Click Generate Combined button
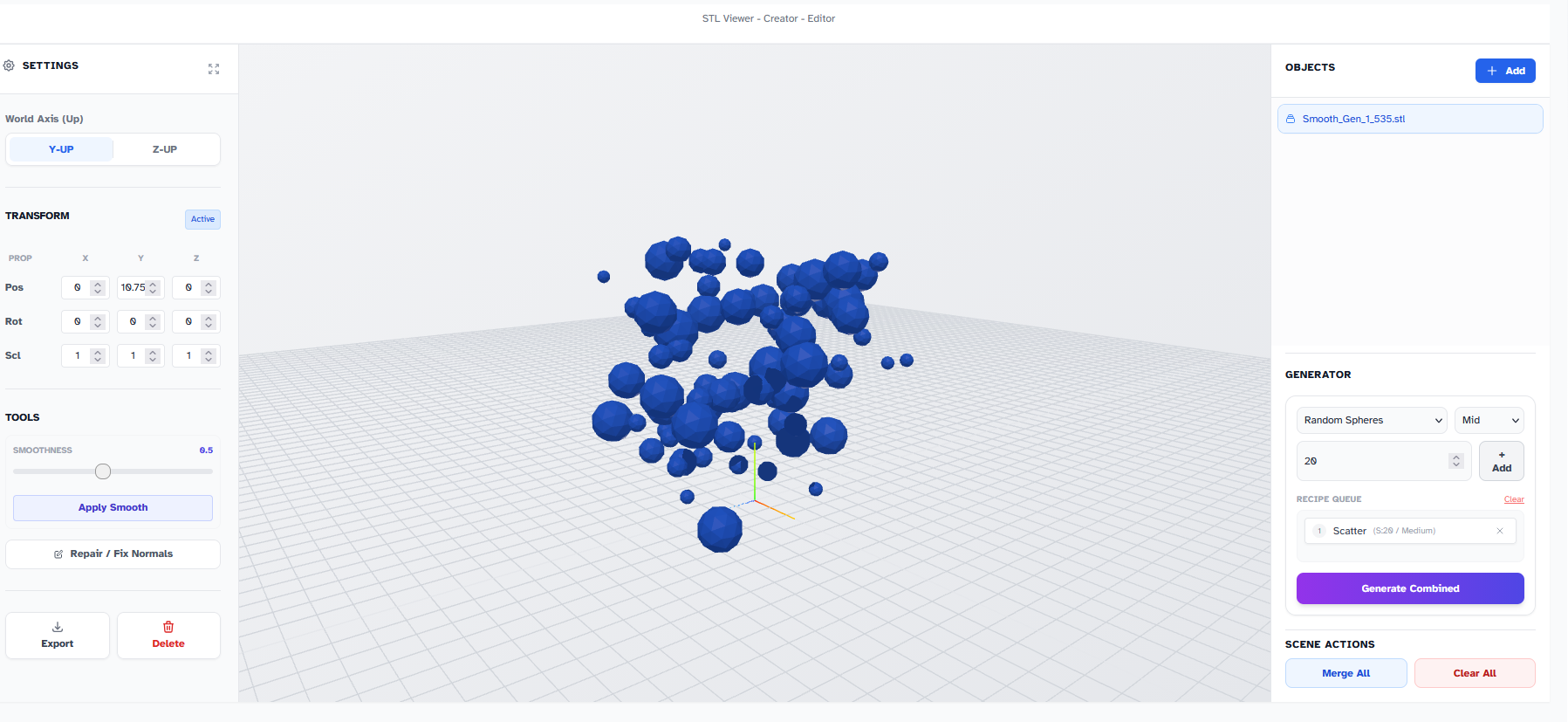The width and height of the screenshot is (1568, 722). click(x=1410, y=588)
